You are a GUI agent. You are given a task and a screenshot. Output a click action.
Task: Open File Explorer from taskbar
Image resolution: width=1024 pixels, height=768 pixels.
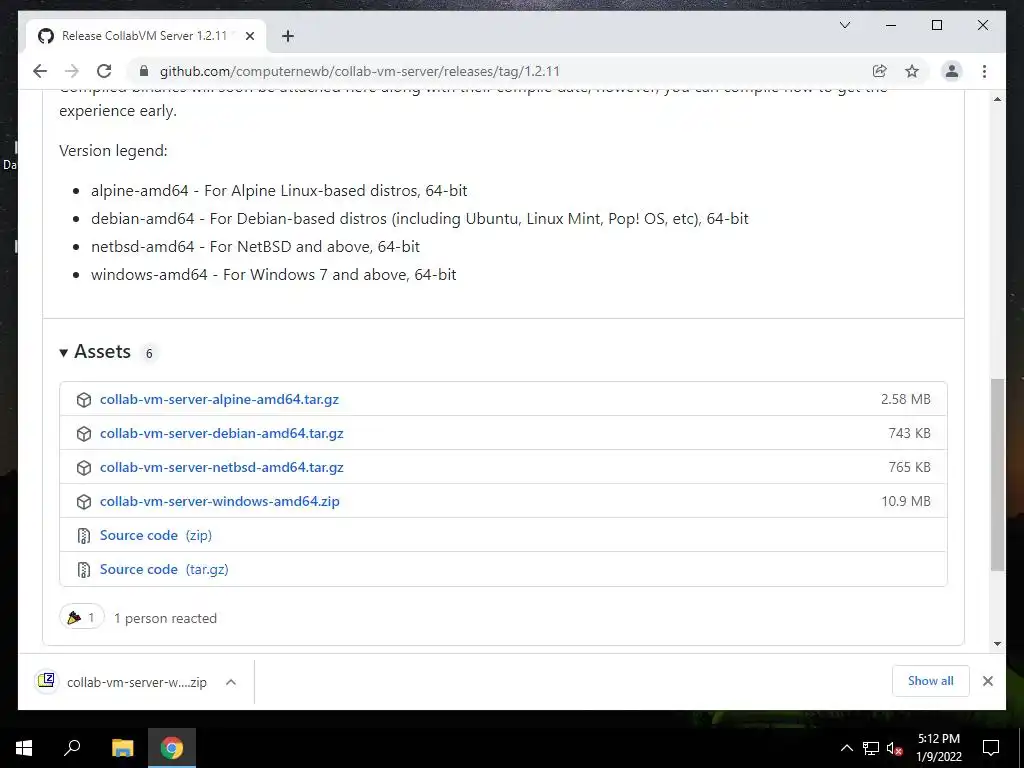122,748
